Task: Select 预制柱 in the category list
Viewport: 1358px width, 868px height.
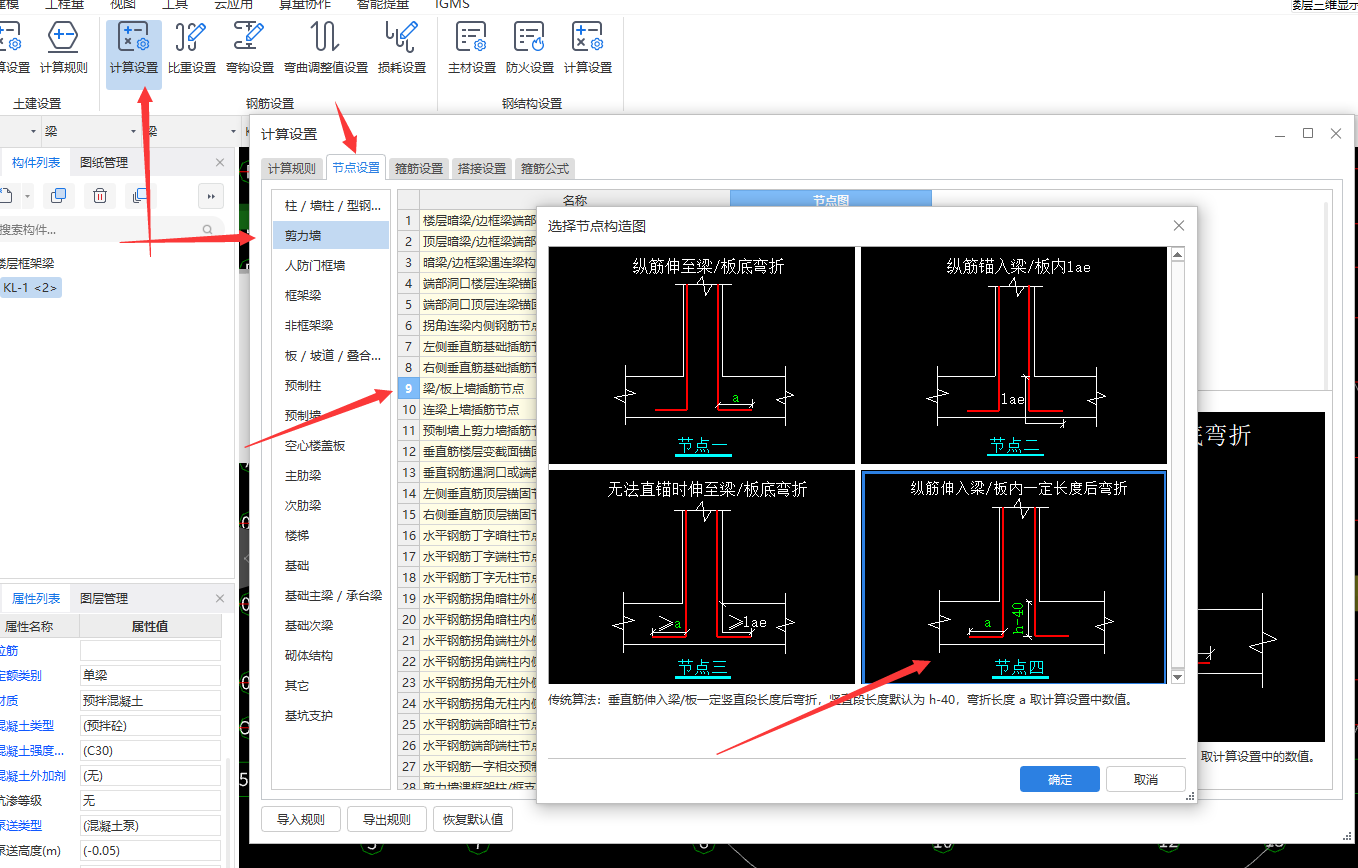Action: point(330,385)
